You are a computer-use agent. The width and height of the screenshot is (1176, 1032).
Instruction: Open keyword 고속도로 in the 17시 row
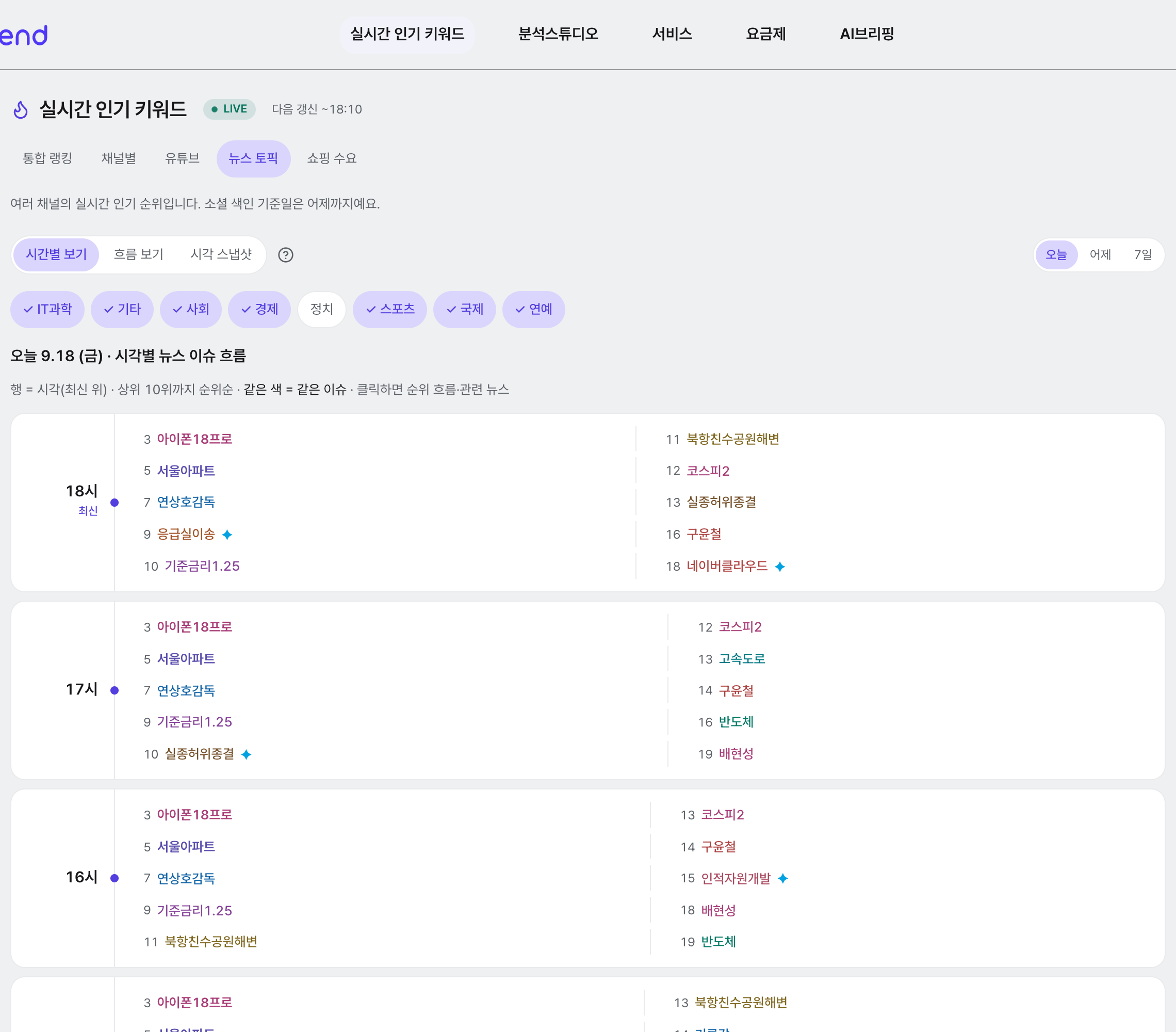coord(742,658)
